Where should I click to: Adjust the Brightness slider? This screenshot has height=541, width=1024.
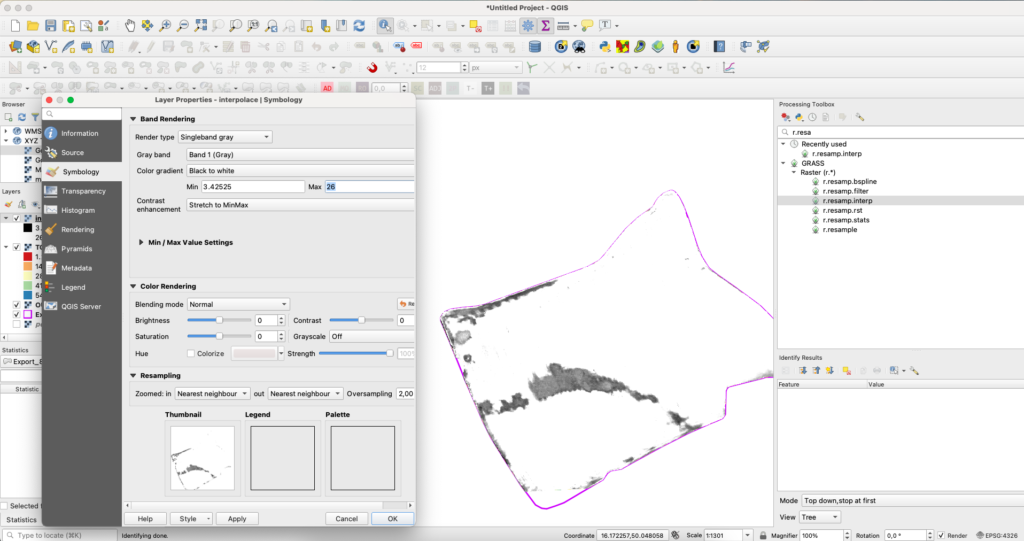(x=219, y=321)
